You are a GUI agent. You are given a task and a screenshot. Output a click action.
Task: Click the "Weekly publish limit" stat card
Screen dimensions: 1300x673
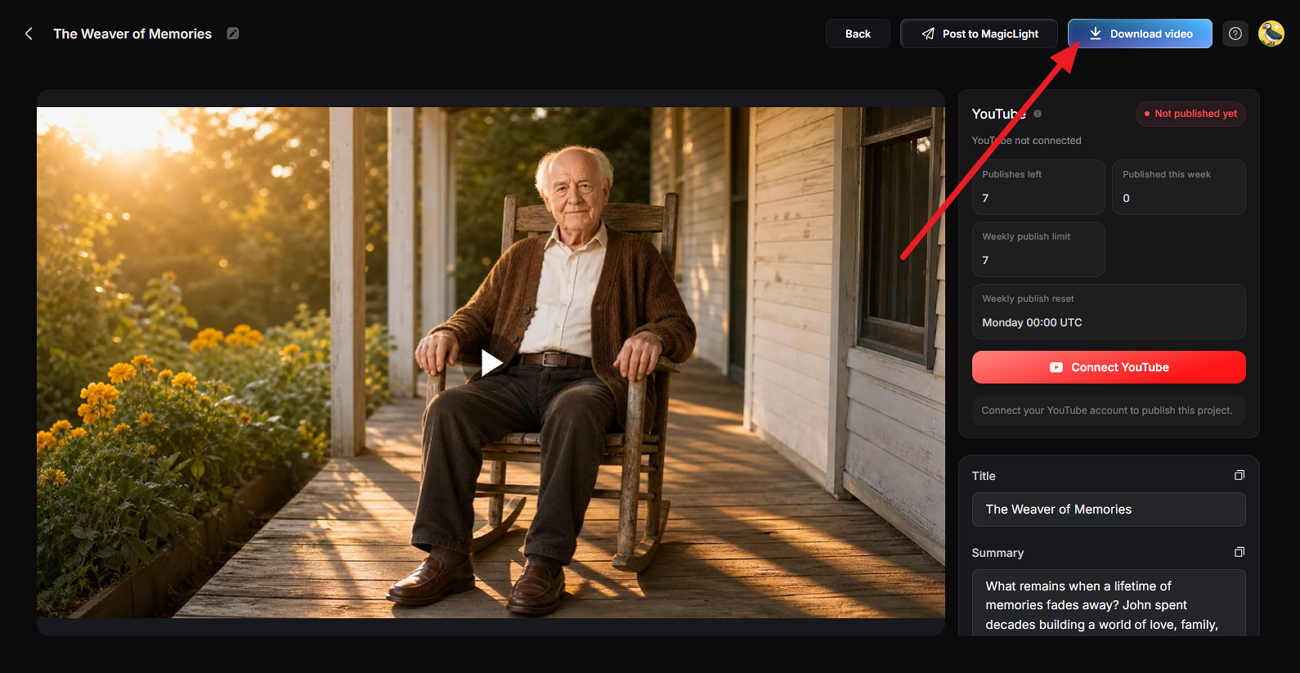[x=1038, y=249]
